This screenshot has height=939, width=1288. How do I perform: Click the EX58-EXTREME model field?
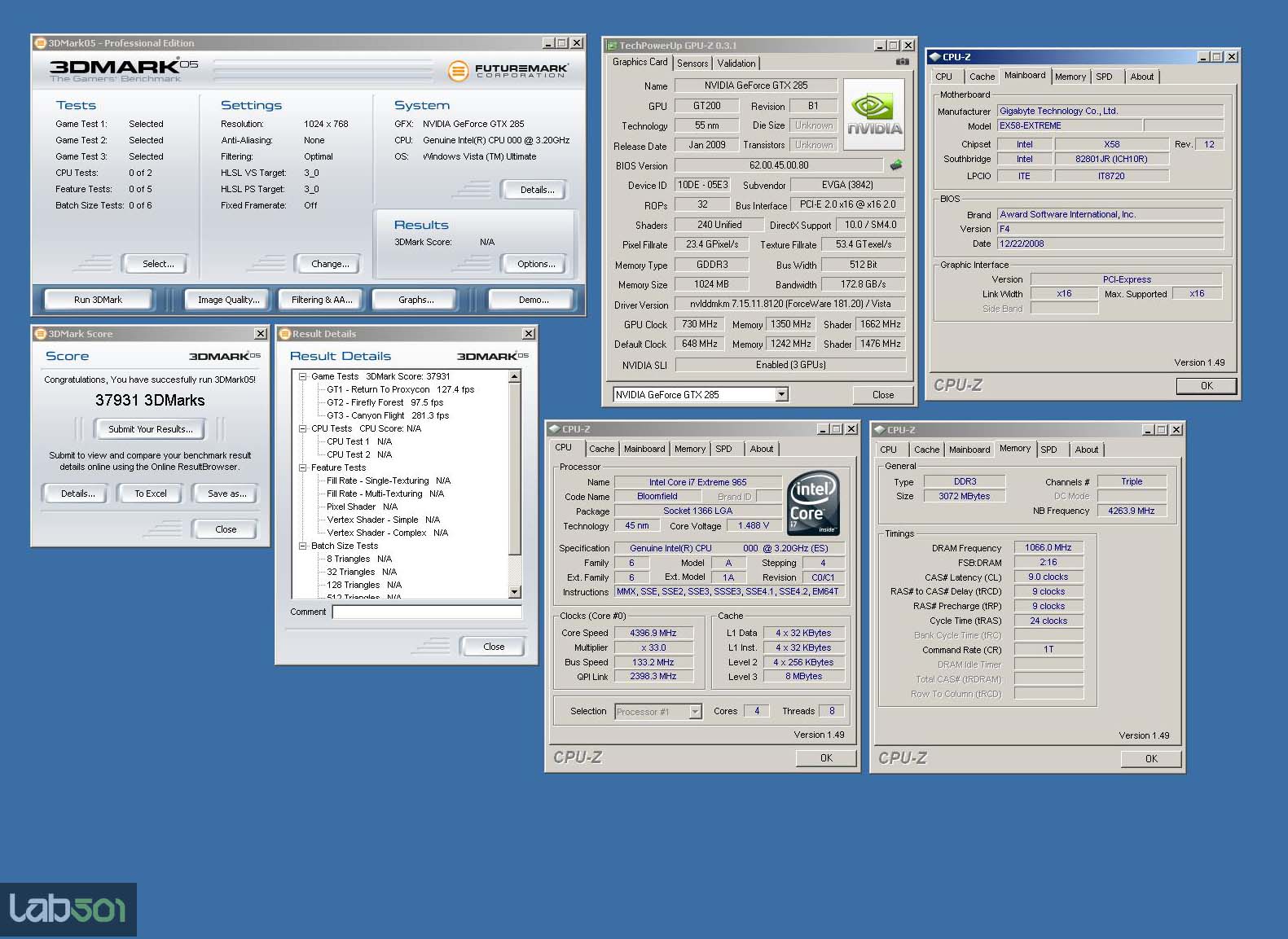1070,125
